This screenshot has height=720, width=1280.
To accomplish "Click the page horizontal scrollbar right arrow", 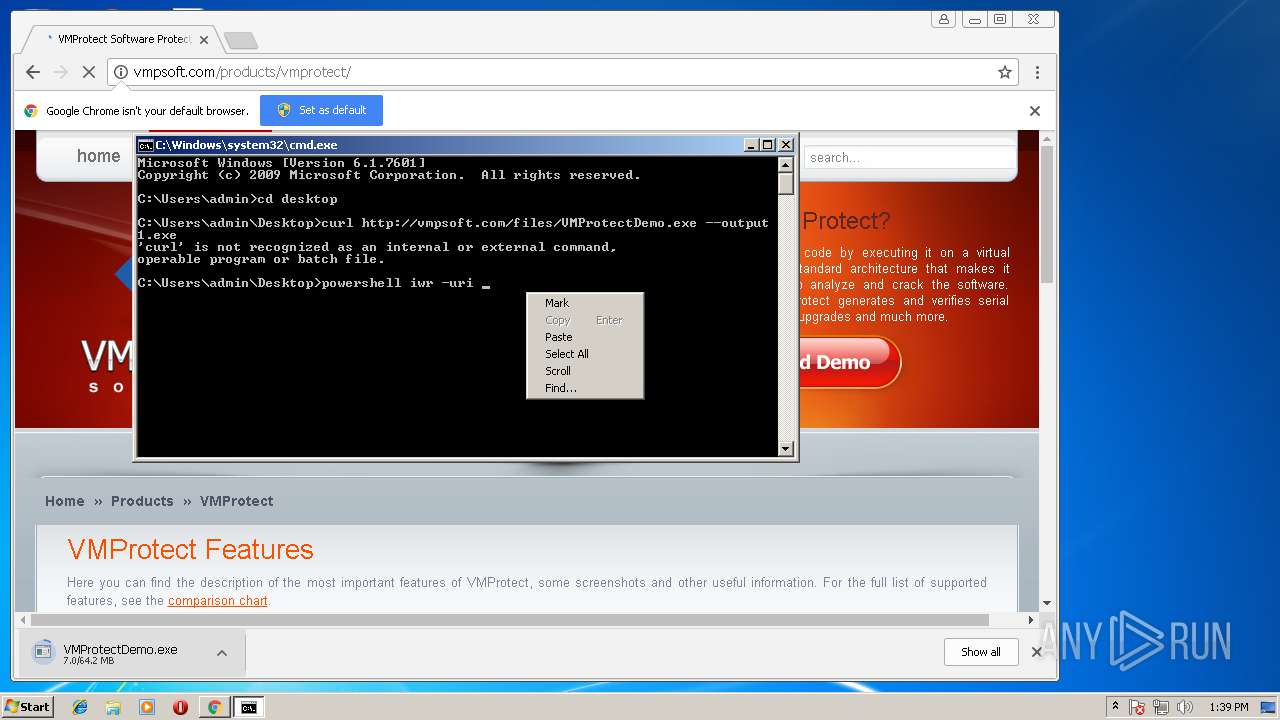I will [1031, 620].
